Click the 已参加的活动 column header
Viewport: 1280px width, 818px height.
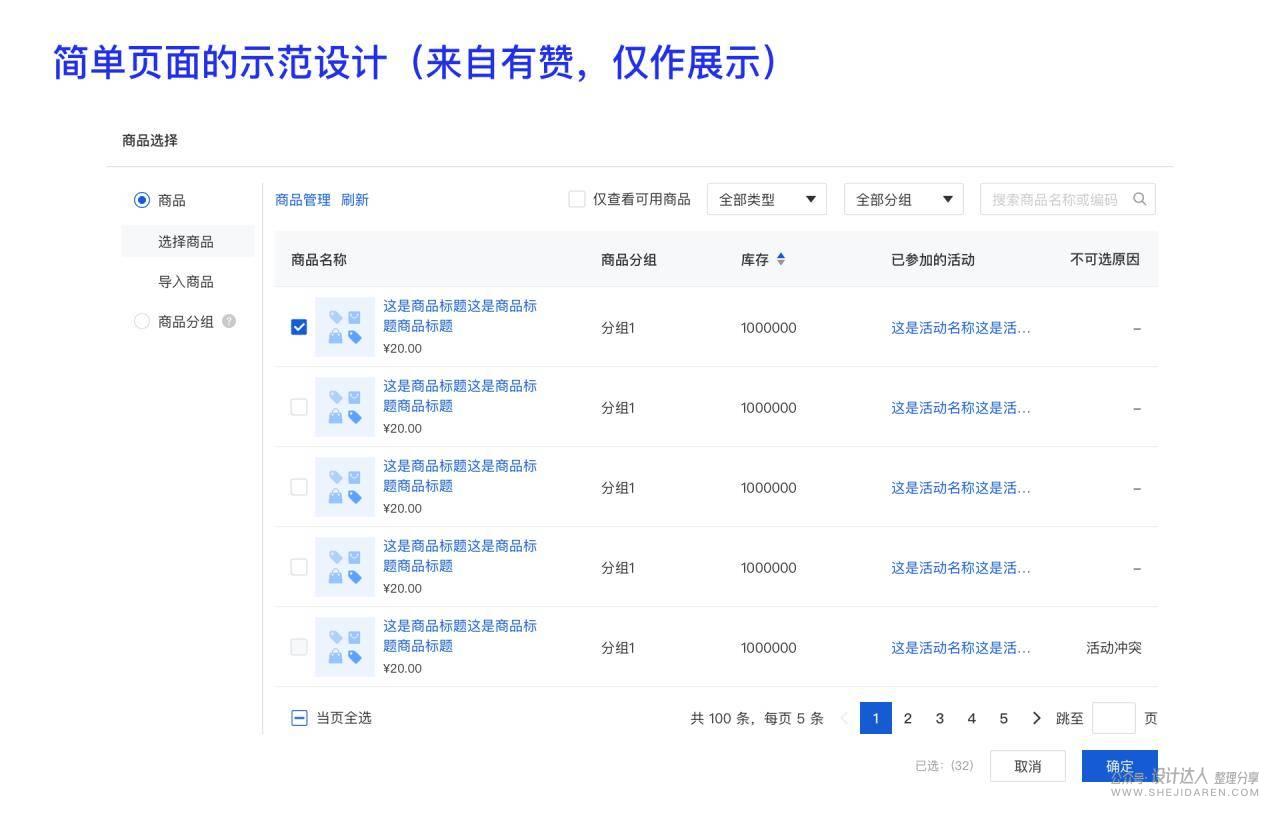(933, 260)
